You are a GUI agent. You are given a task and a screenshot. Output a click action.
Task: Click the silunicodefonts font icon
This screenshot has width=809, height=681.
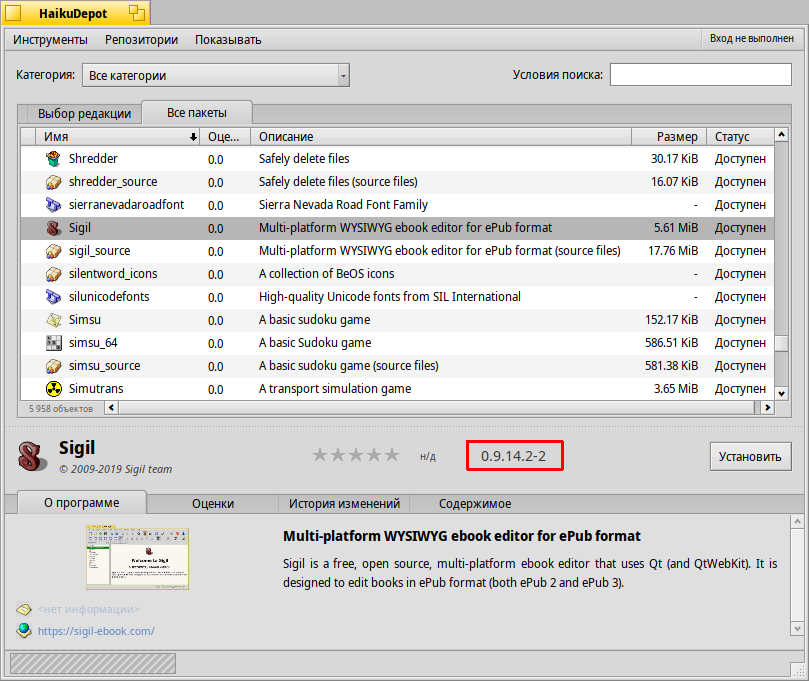point(53,297)
